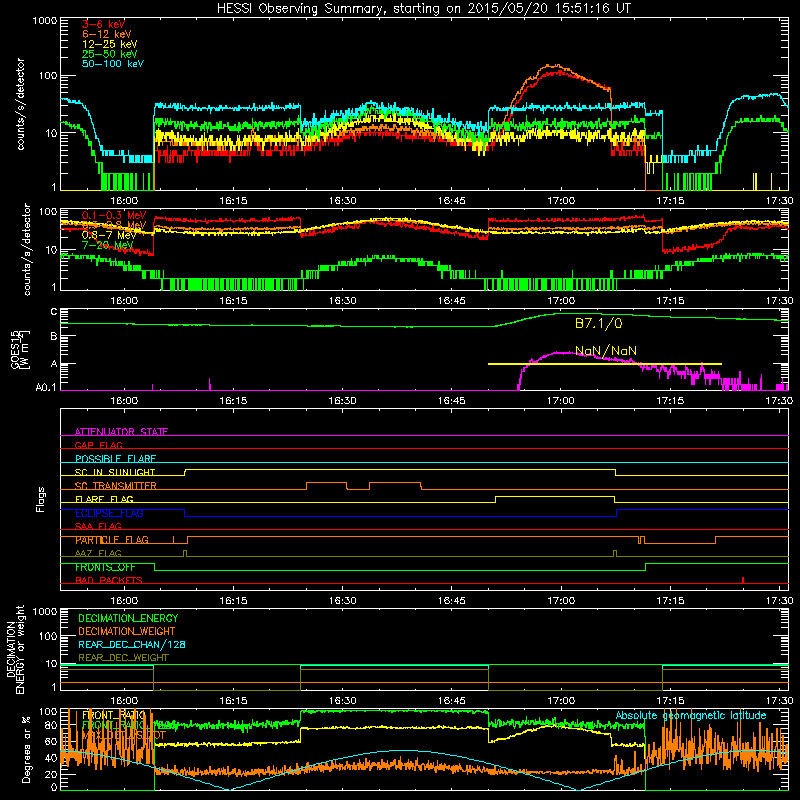Click the Degrees or % axis title

pyautogui.click(x=26, y=748)
